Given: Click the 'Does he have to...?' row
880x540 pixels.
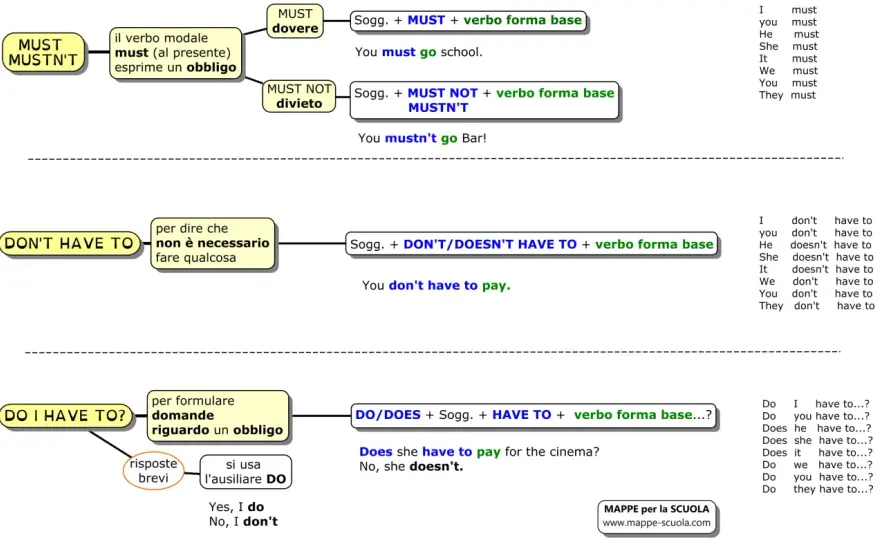Looking at the screenshot, I should click(x=817, y=428).
